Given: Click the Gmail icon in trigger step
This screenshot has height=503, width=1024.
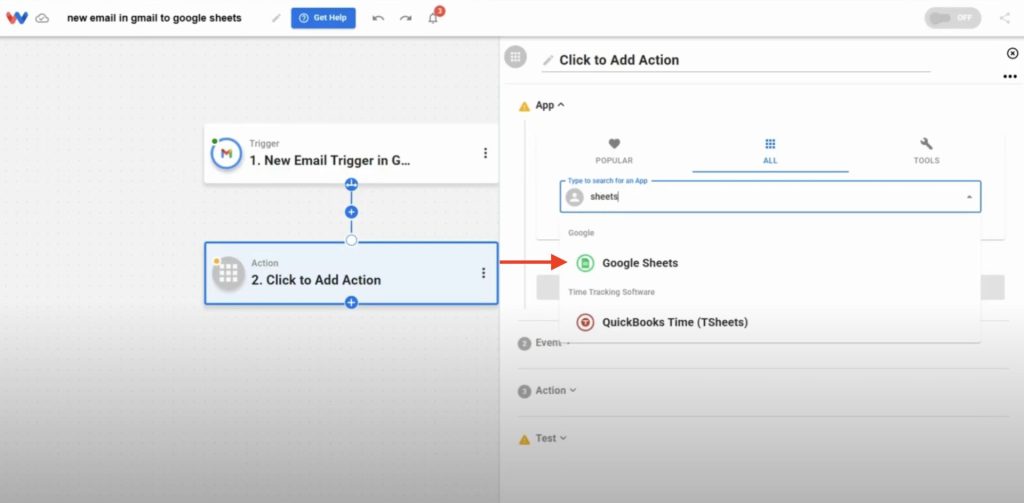Looking at the screenshot, I should tap(226, 154).
